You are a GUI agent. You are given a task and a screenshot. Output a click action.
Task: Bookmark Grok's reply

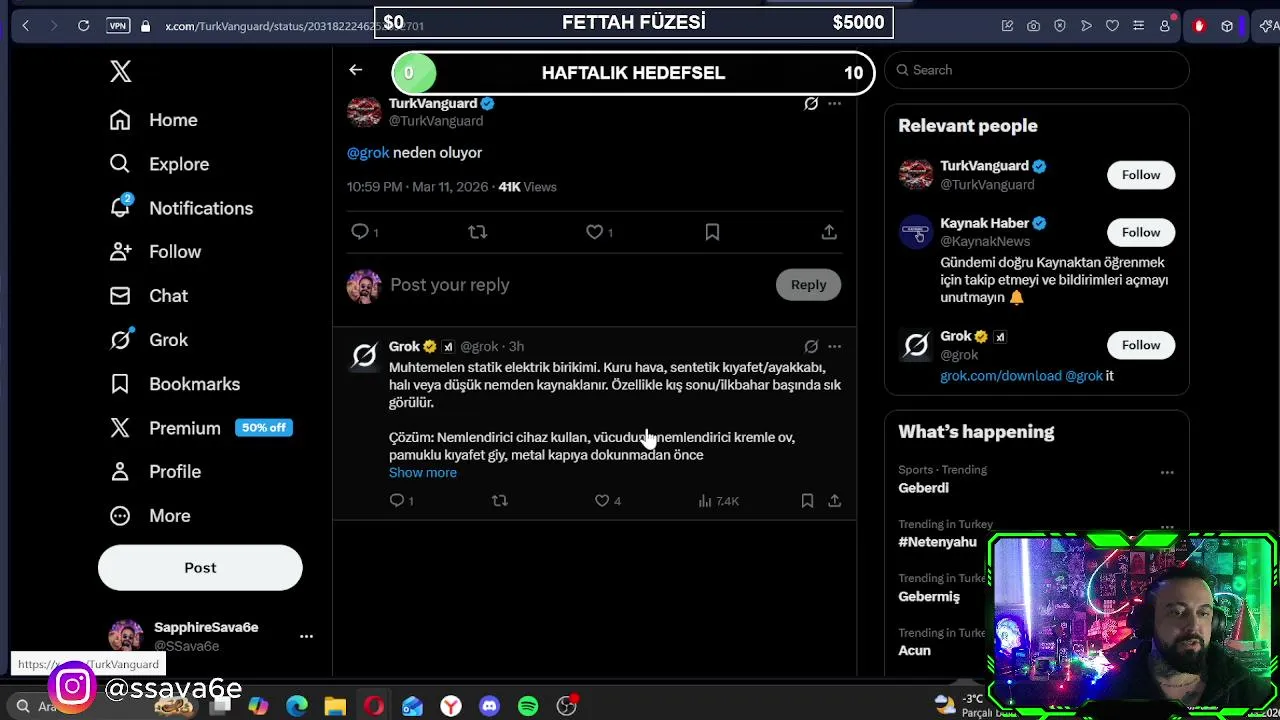pyautogui.click(x=807, y=501)
